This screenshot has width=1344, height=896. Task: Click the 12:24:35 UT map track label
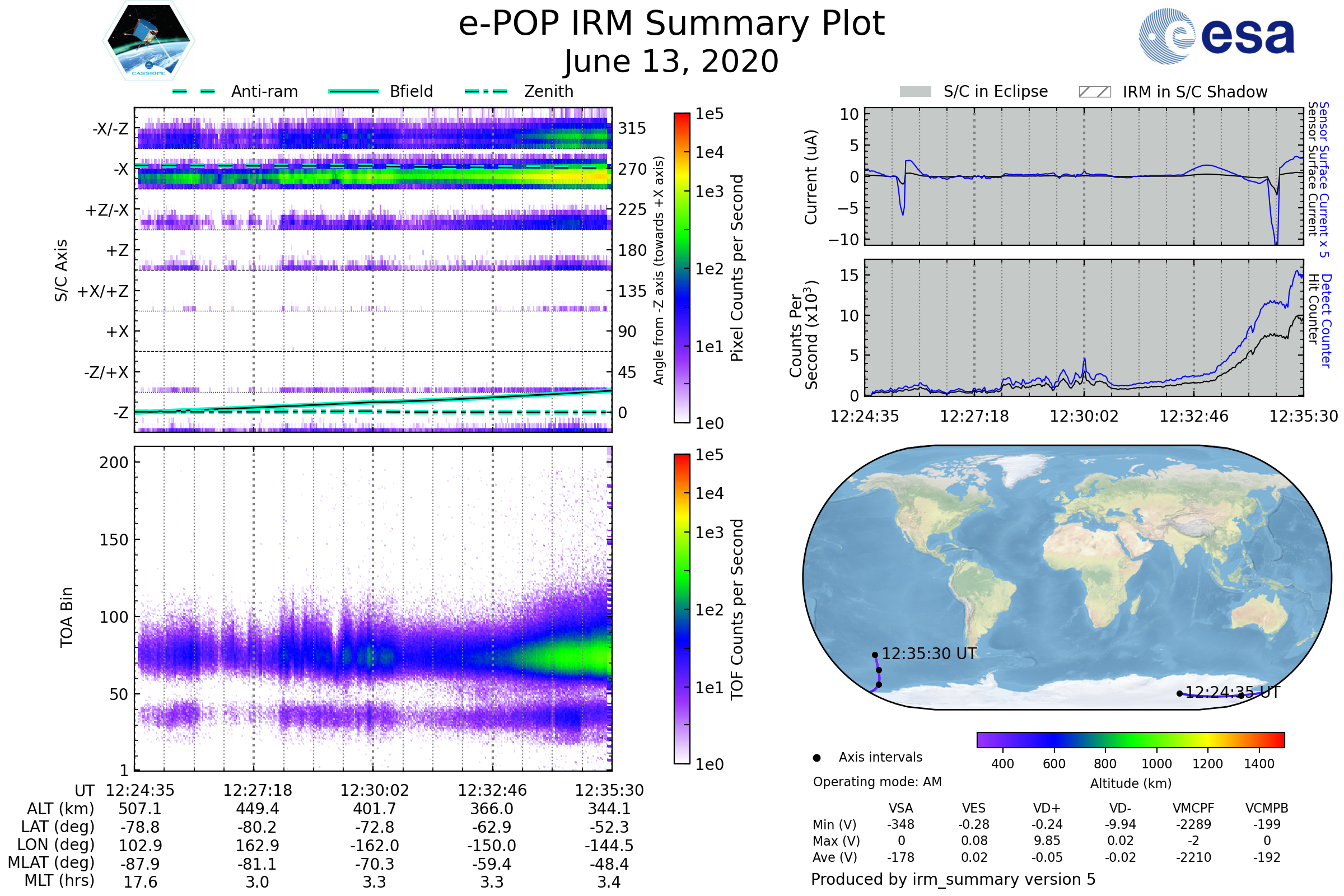click(1233, 693)
